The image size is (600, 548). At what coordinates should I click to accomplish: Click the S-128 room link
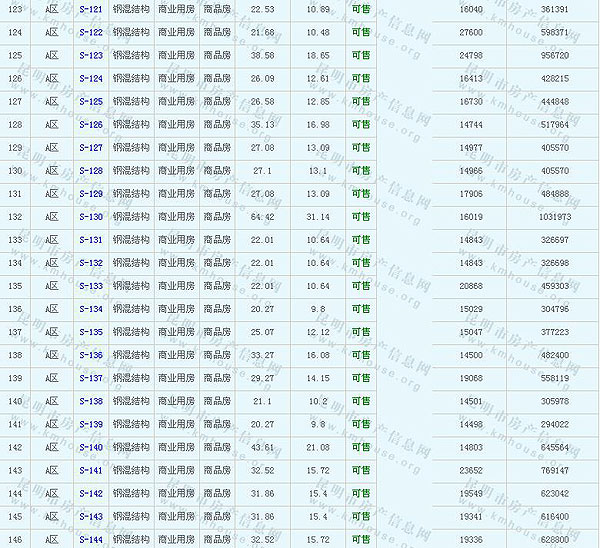[x=91, y=170]
